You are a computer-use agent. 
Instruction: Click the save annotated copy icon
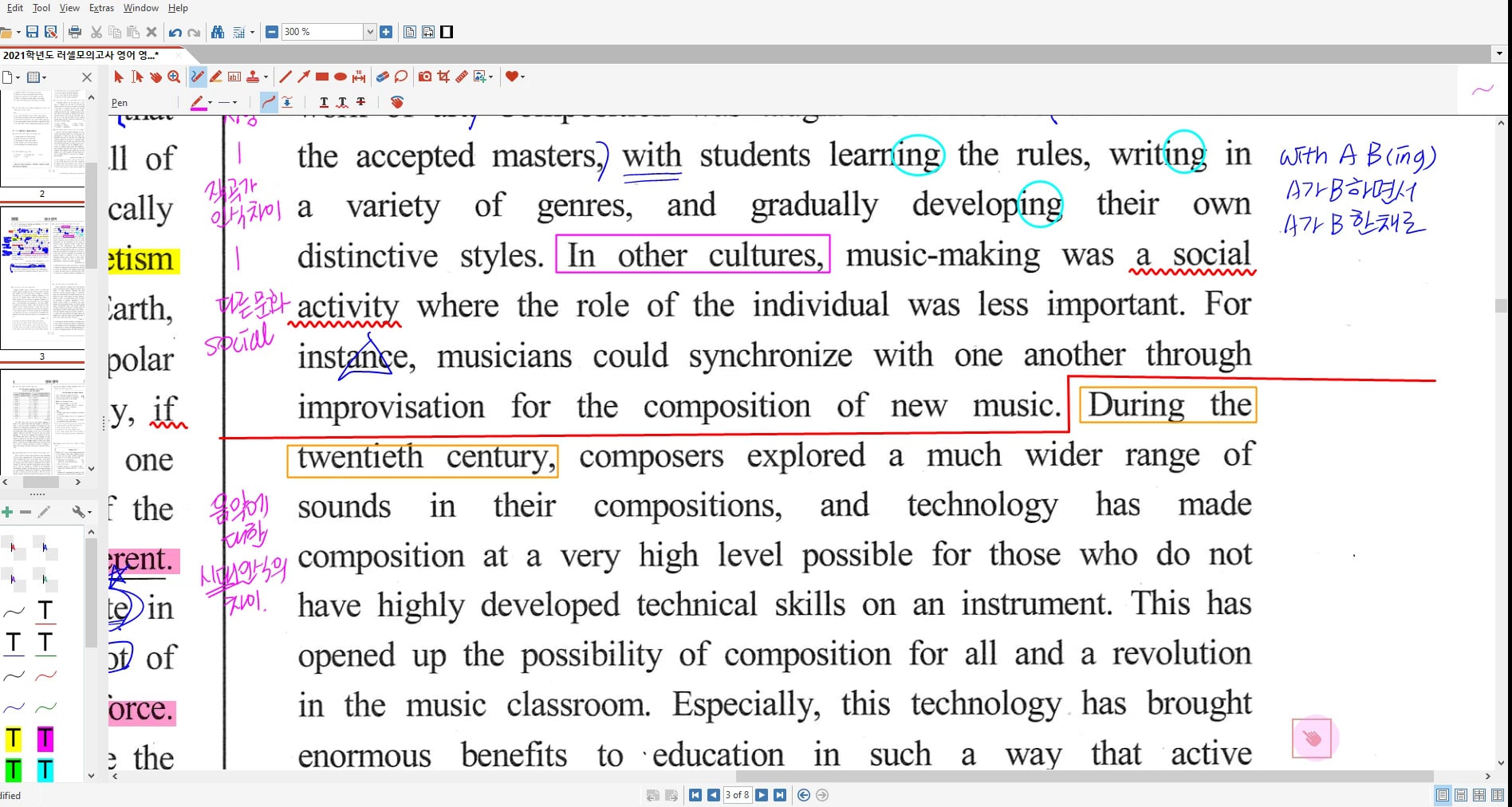click(50, 32)
